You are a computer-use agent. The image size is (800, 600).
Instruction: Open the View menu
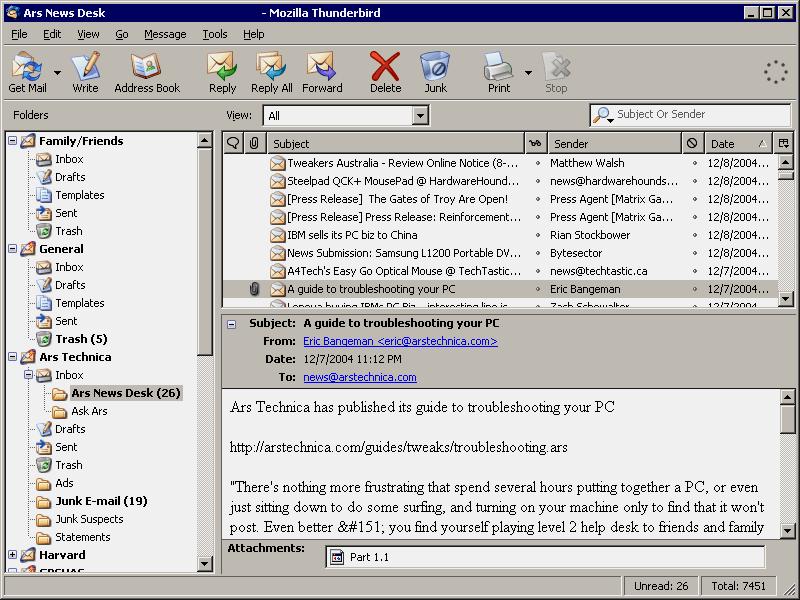88,34
